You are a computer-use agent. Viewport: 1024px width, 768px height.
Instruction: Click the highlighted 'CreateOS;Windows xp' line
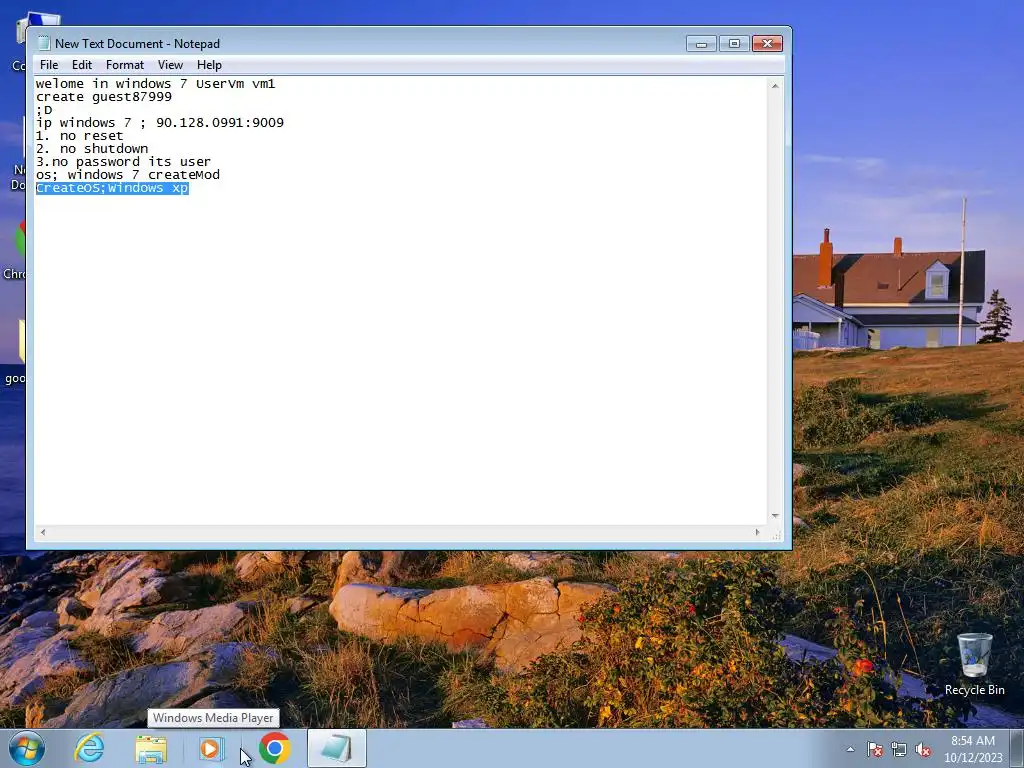tap(112, 188)
